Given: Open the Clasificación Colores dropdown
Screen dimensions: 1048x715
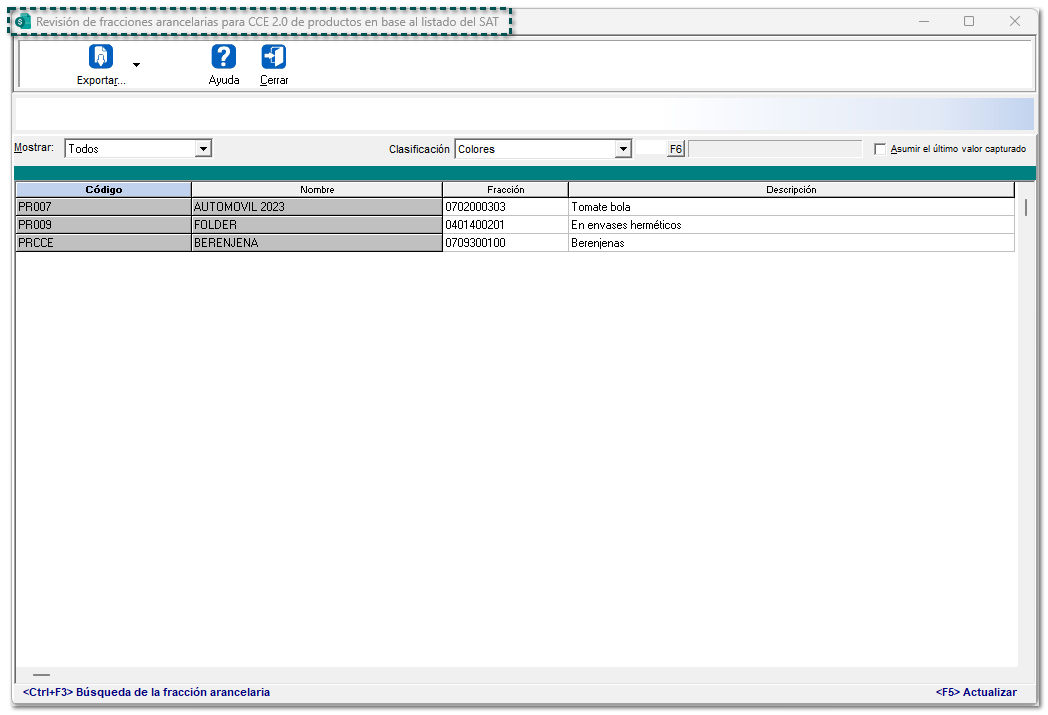Looking at the screenshot, I should point(624,149).
